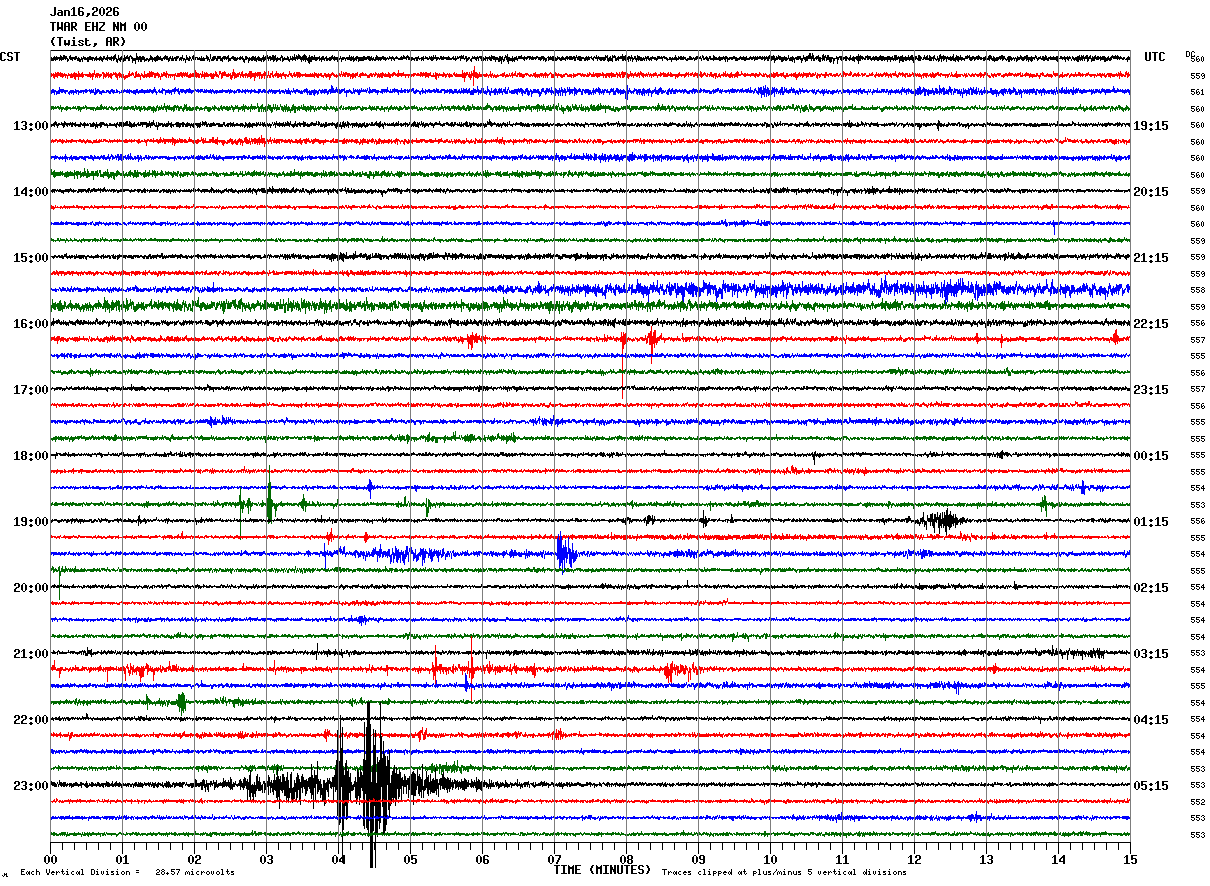Select the 18:00 CST time label
Image resolution: width=1210 pixels, height=886 pixels.
coord(30,456)
